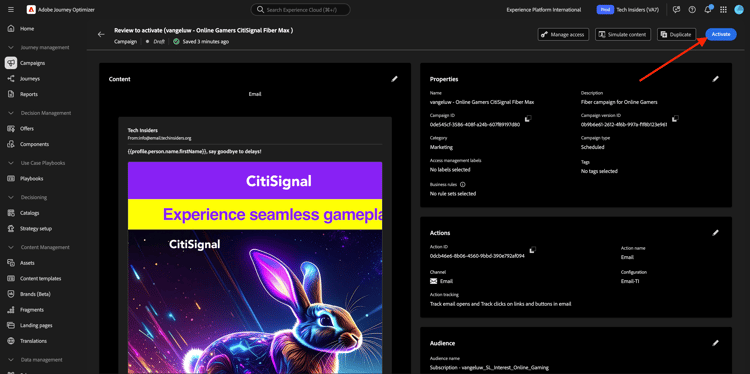Viewport: 750px width, 374px height.
Task: Open the help question mark icon
Action: point(692,10)
